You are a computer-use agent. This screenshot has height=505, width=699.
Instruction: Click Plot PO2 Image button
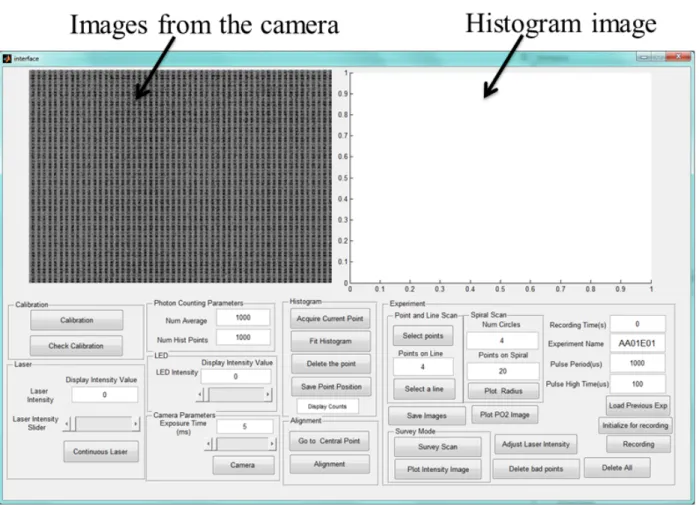click(x=505, y=415)
